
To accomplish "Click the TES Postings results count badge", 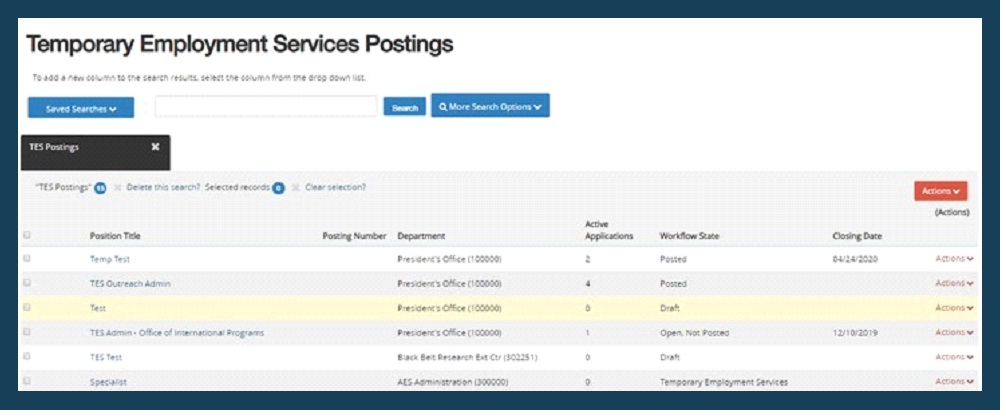I will 100,188.
